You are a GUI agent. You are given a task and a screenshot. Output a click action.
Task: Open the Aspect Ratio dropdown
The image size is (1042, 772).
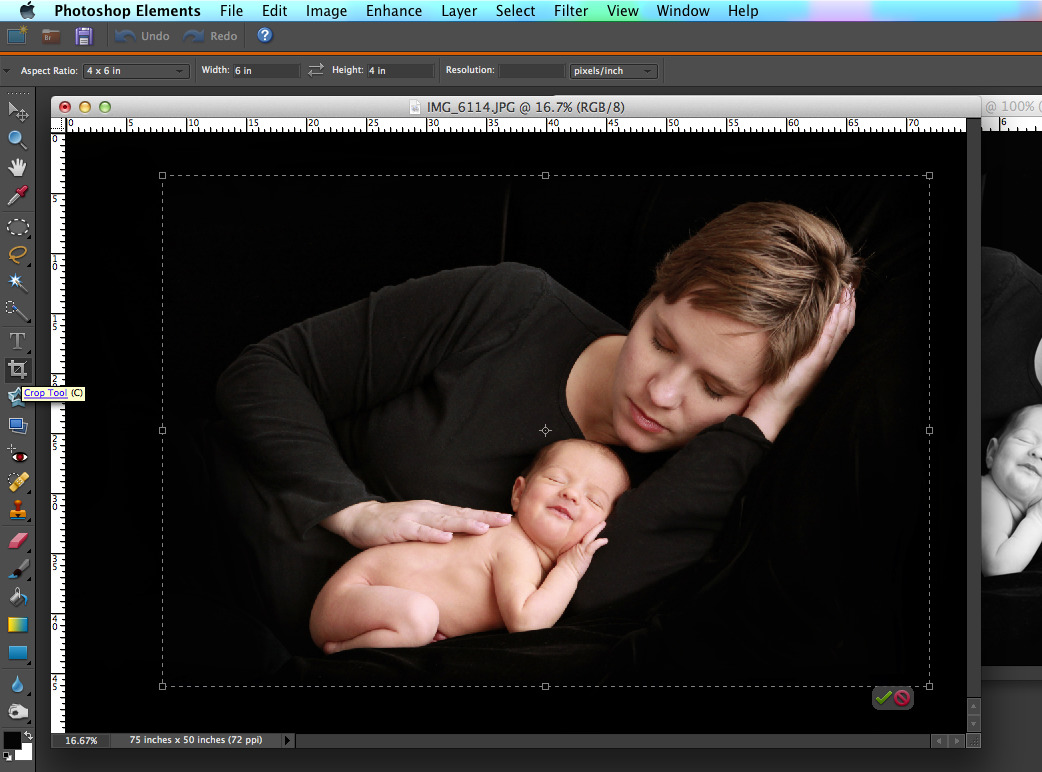click(136, 71)
